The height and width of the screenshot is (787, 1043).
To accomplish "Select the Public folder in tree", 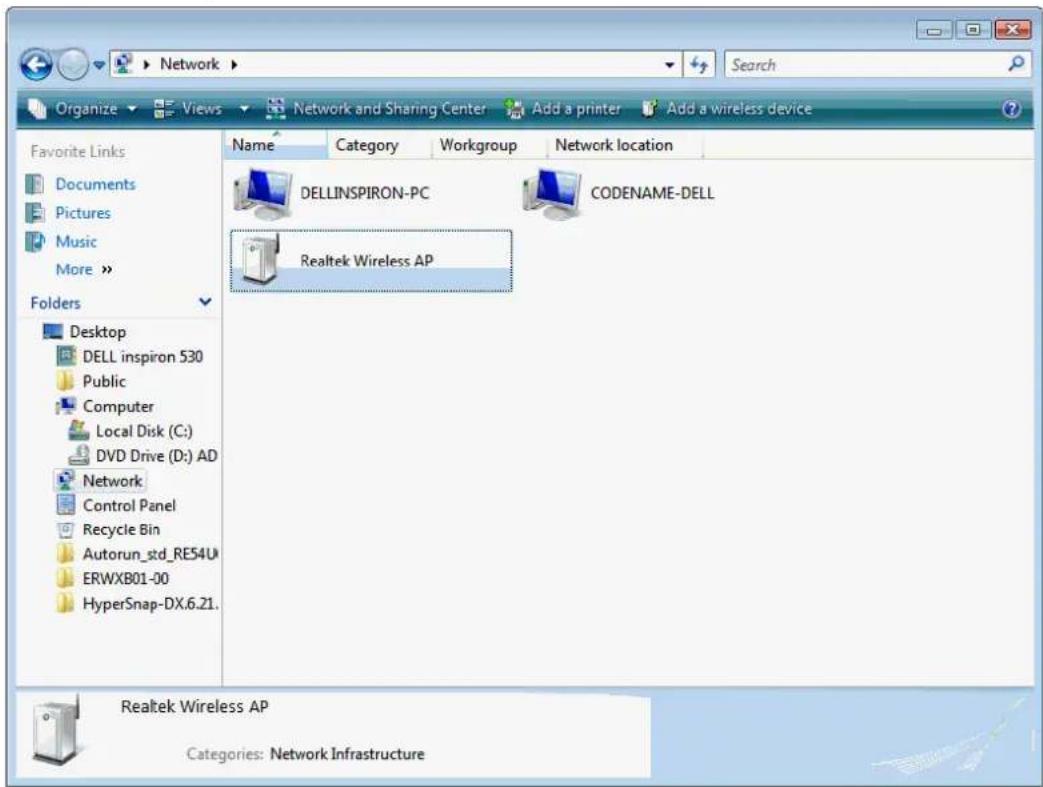I will [x=104, y=381].
